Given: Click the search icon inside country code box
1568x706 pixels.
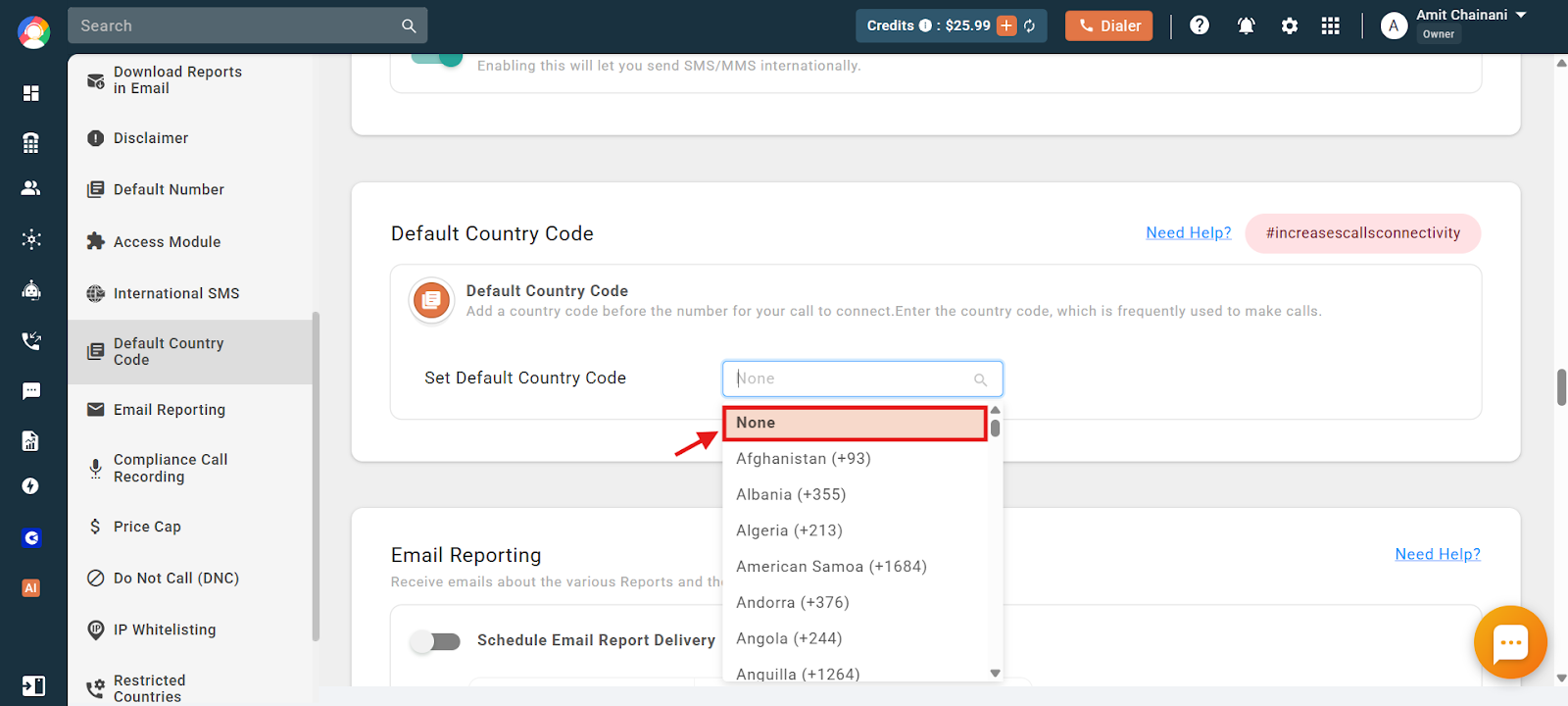Looking at the screenshot, I should (980, 379).
